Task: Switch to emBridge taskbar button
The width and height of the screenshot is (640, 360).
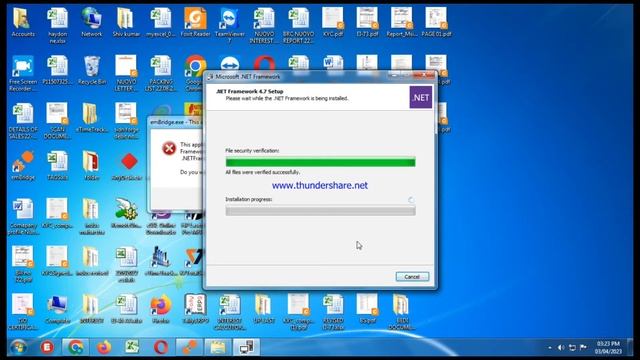Action: (189, 347)
